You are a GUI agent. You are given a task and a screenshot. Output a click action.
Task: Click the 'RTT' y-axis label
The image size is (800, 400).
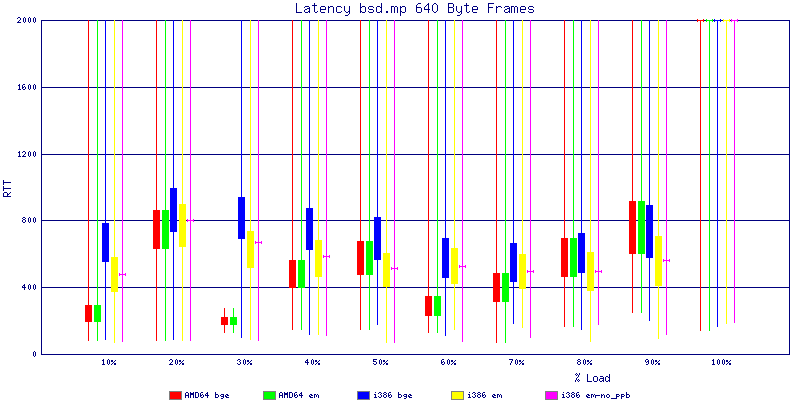[7, 187]
